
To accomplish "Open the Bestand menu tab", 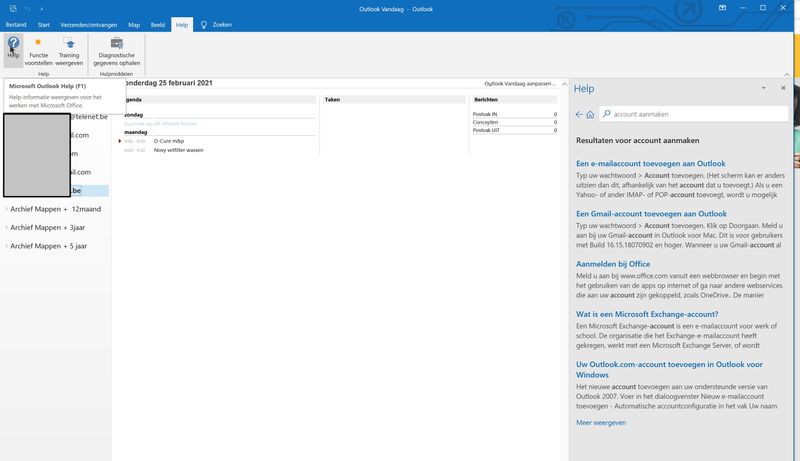I will tap(16, 24).
